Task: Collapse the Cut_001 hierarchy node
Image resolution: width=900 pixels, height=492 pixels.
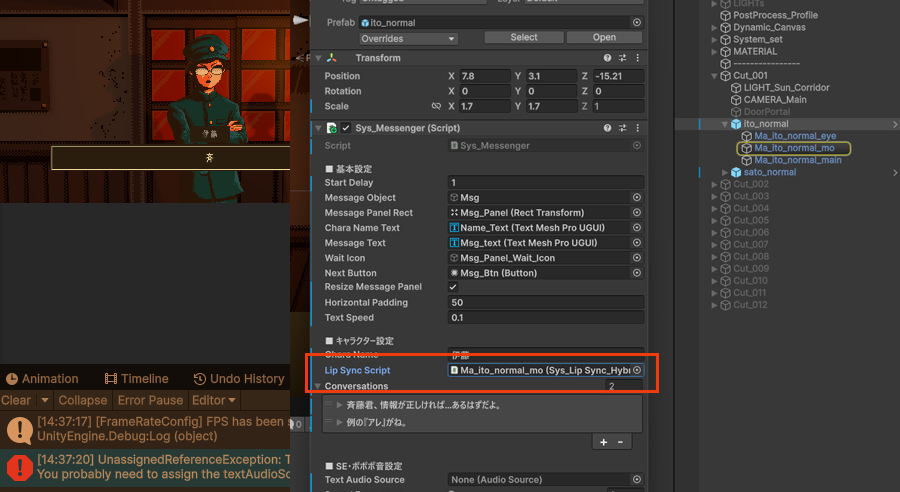Action: 714,76
